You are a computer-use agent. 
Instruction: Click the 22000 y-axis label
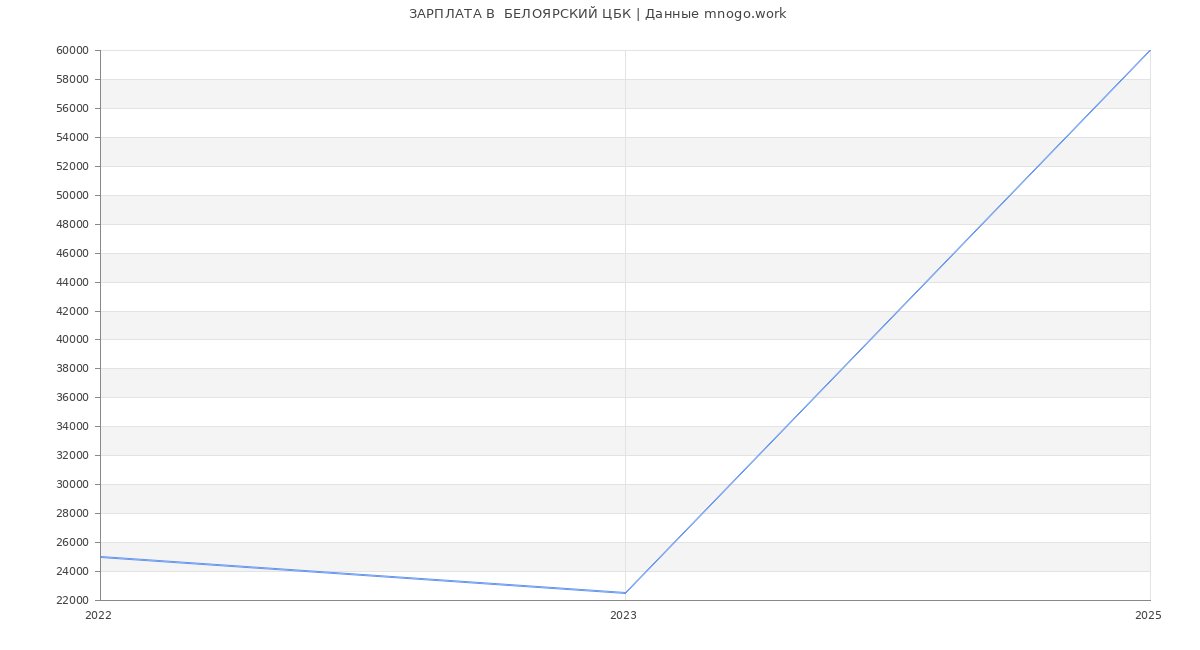click(x=73, y=600)
